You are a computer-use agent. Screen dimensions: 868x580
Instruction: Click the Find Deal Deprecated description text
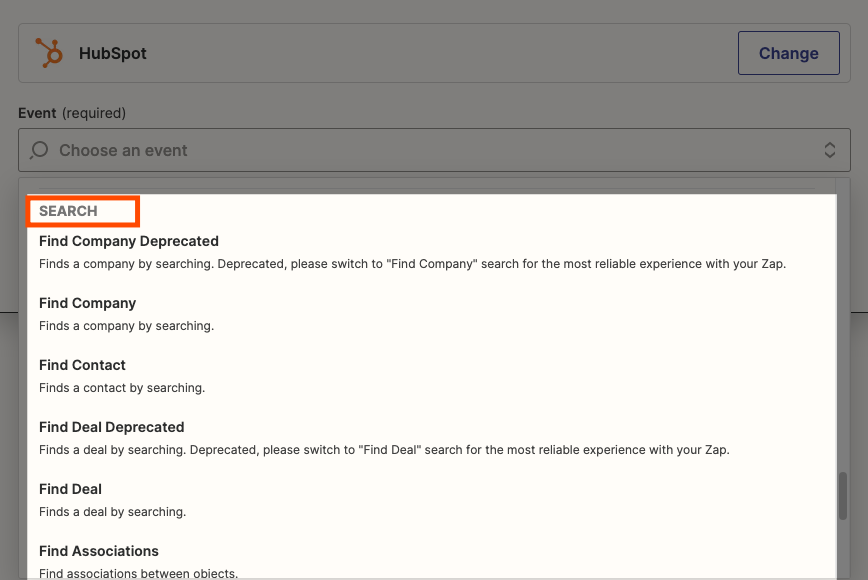[384, 450]
